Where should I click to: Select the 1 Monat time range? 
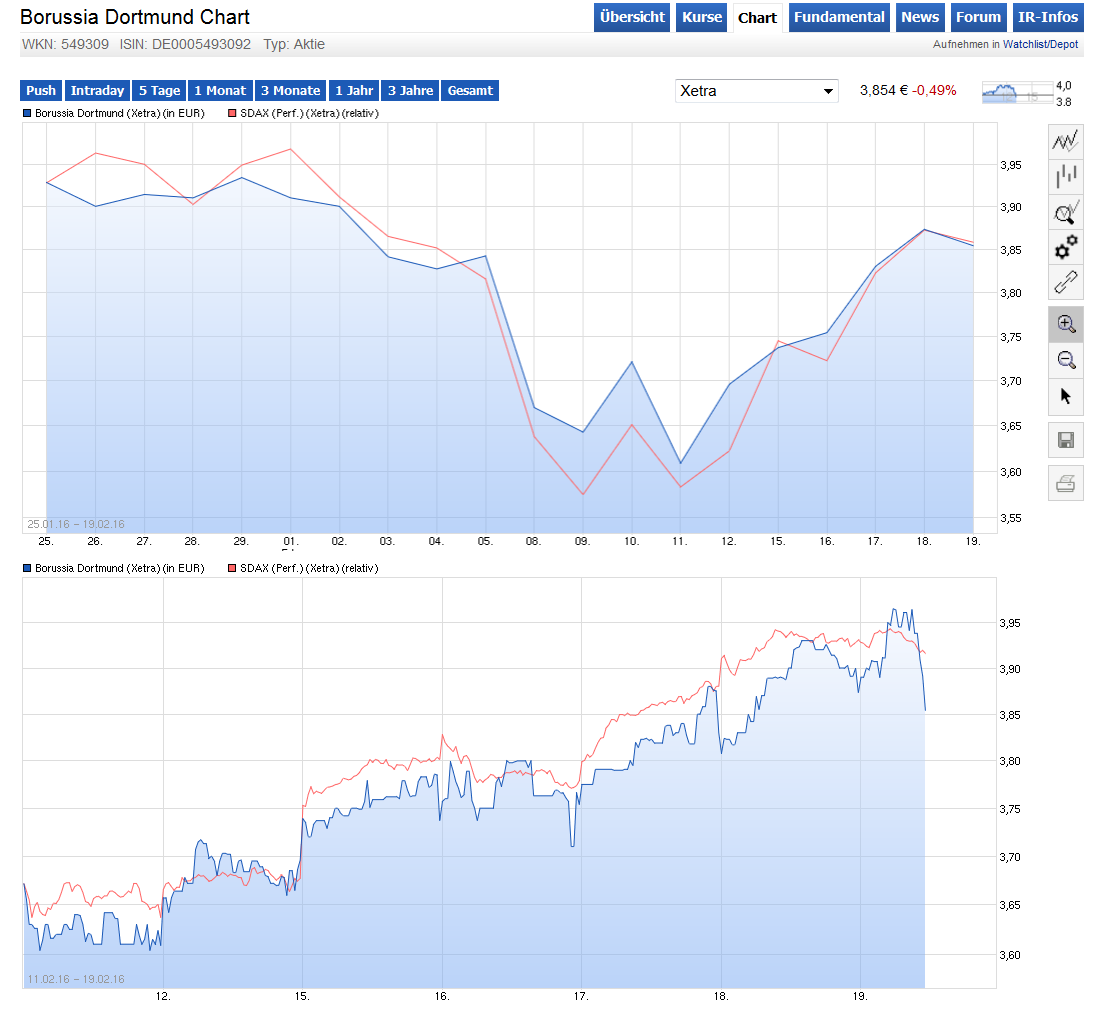pos(221,91)
